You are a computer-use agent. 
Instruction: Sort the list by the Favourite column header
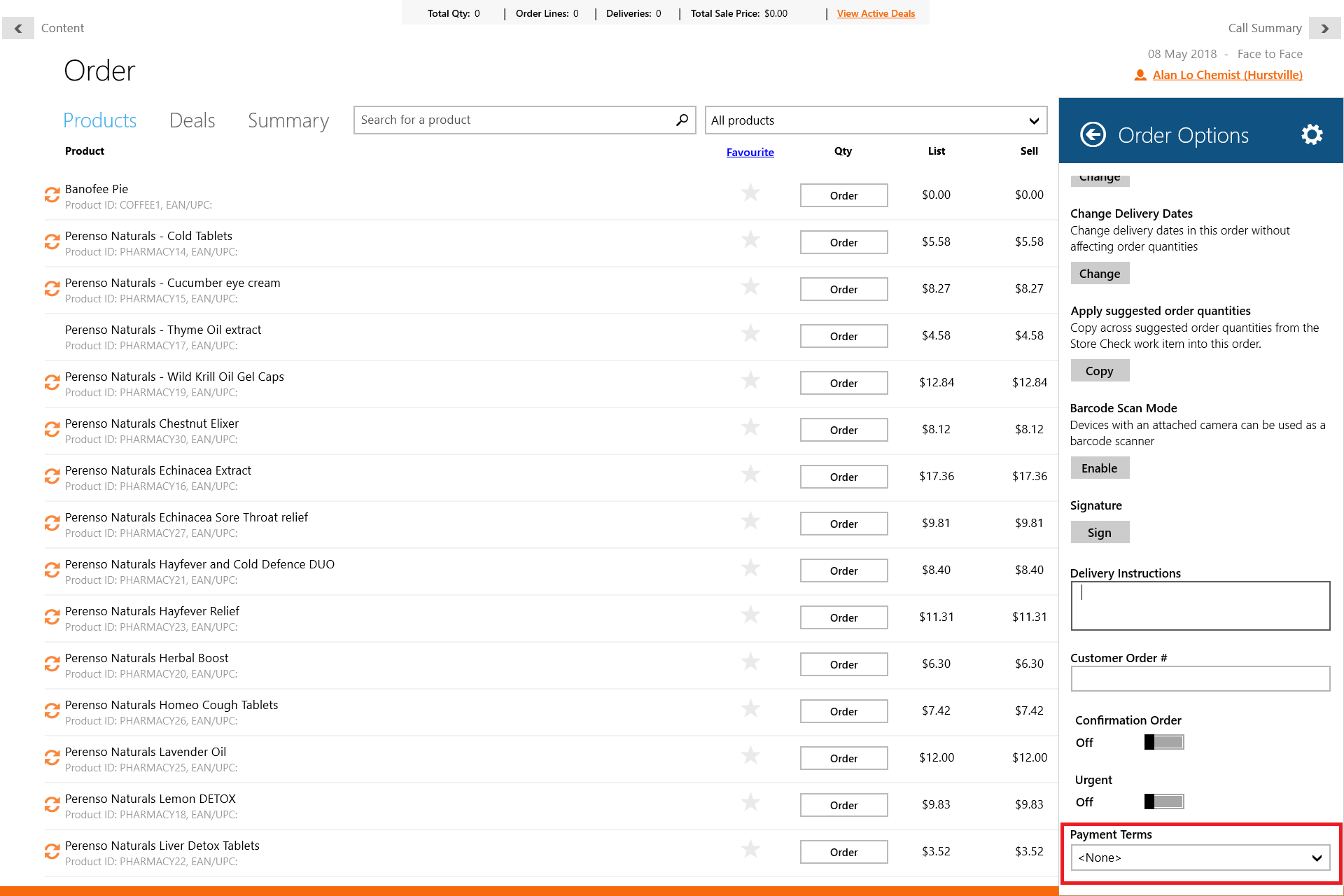(x=750, y=152)
